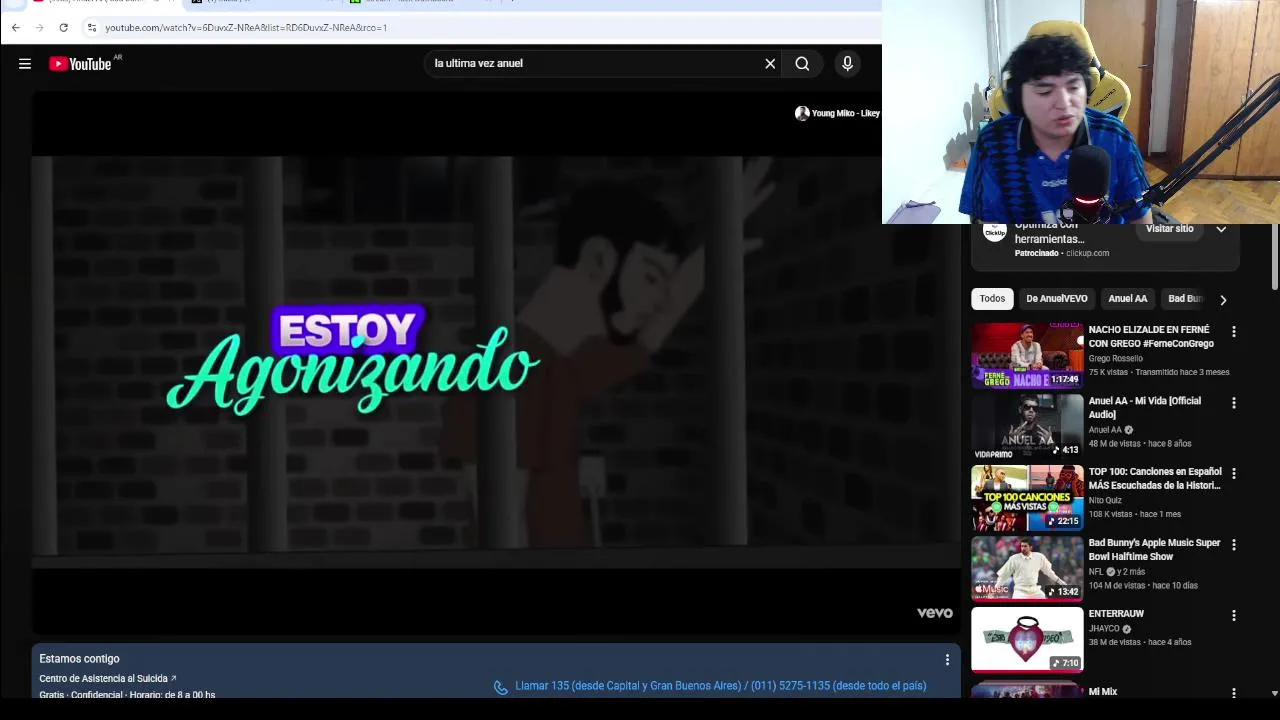Click 'Patrocinado · clickup.com' ad text
The image size is (1280, 720).
[x=1062, y=253]
